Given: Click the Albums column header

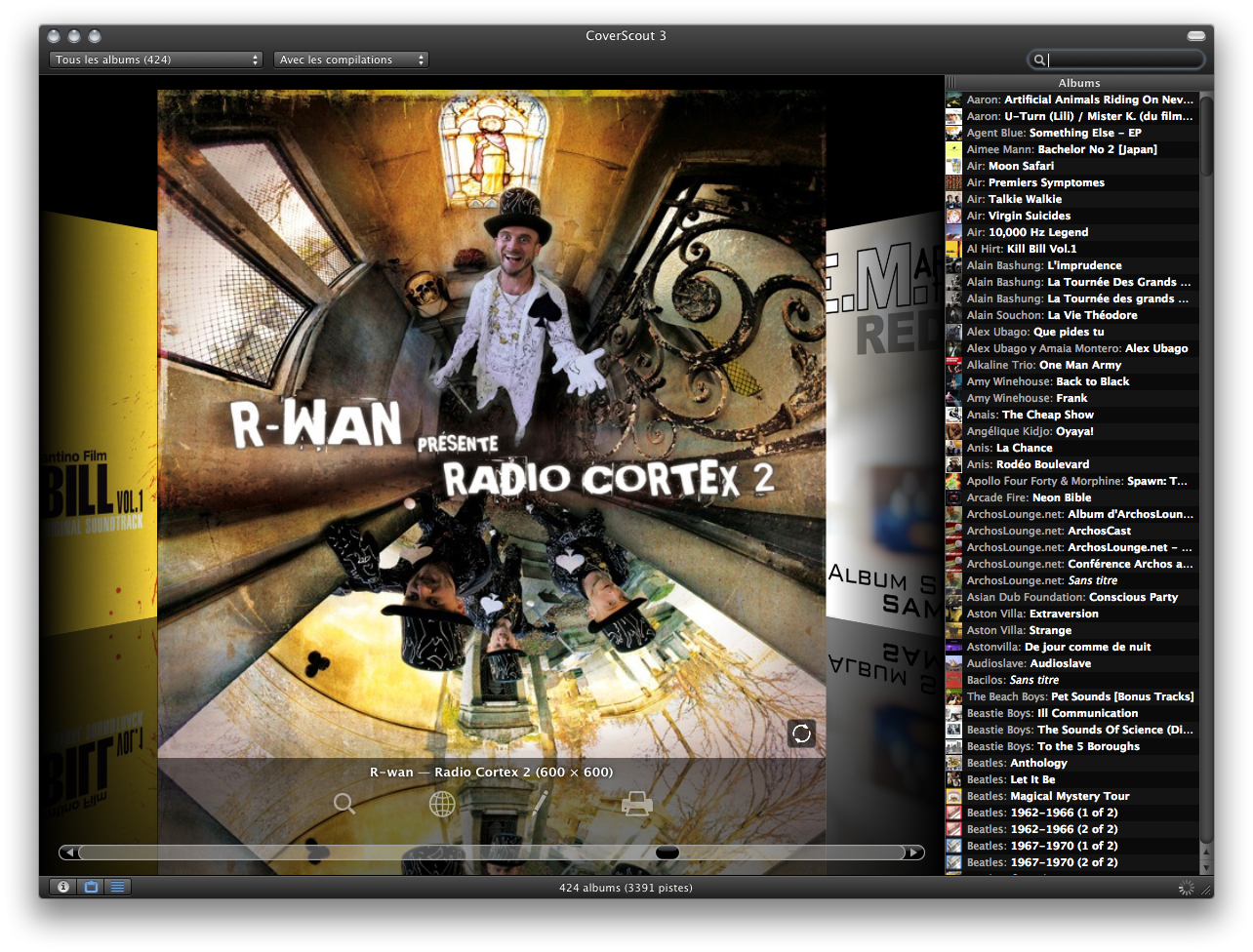Looking at the screenshot, I should pyautogui.click(x=1079, y=83).
